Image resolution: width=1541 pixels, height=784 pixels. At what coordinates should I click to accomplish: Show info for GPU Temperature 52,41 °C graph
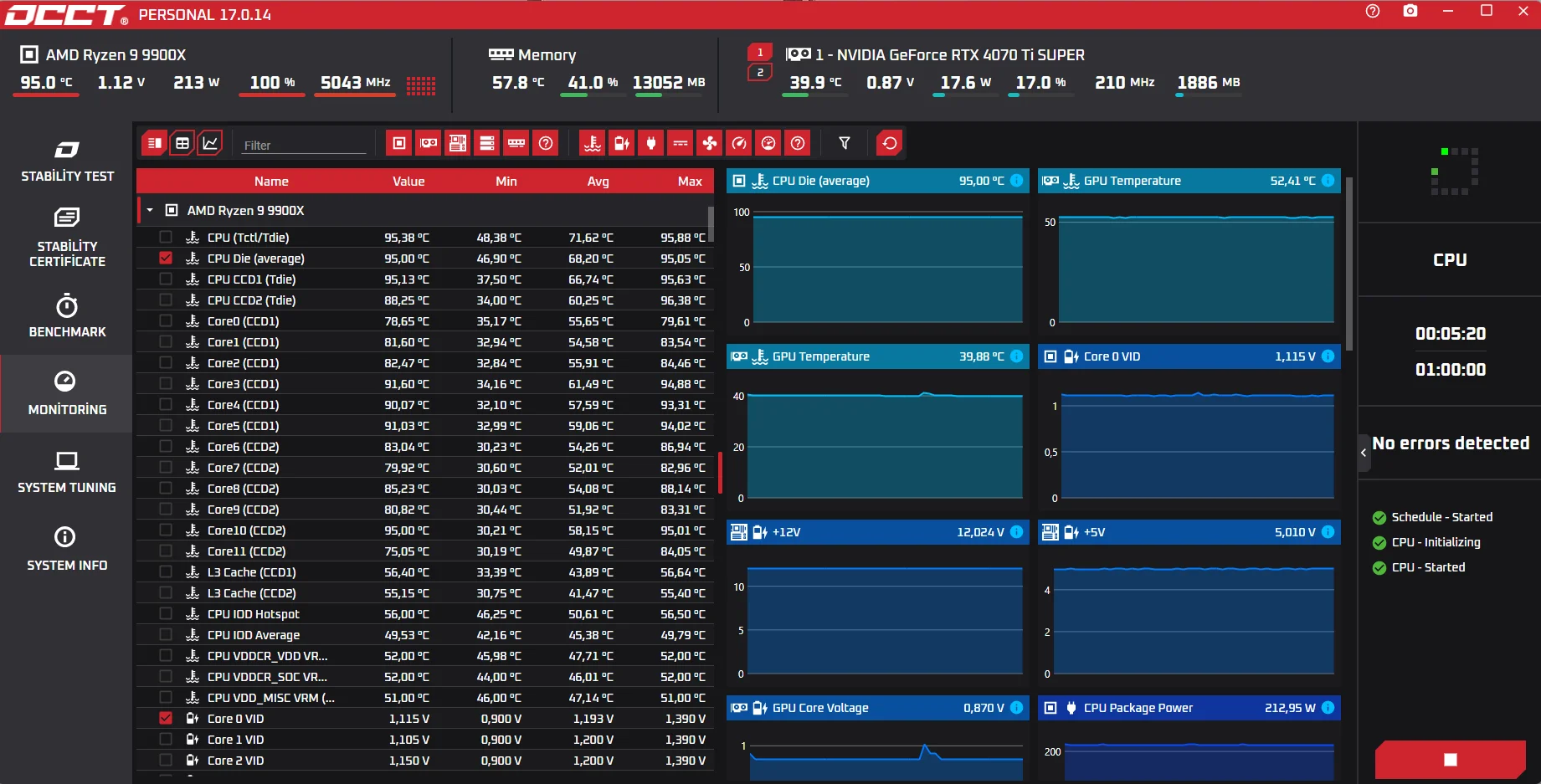pyautogui.click(x=1328, y=181)
